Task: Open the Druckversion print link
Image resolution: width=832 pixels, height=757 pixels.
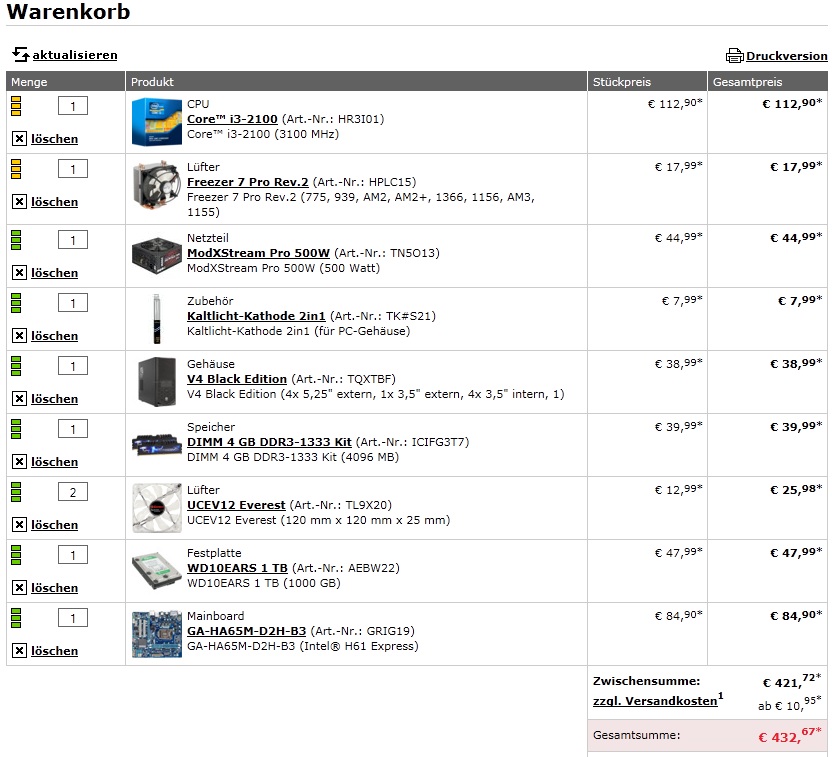Action: click(x=786, y=56)
